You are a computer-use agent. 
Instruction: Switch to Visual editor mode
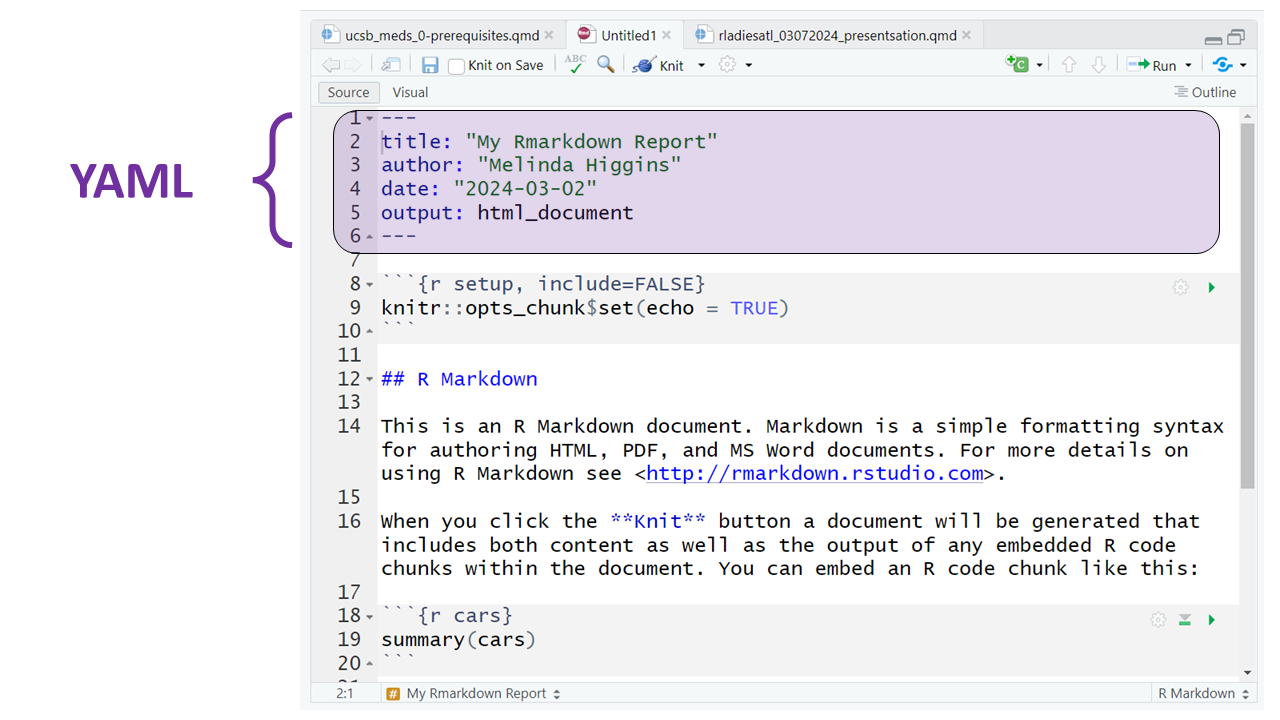410,92
